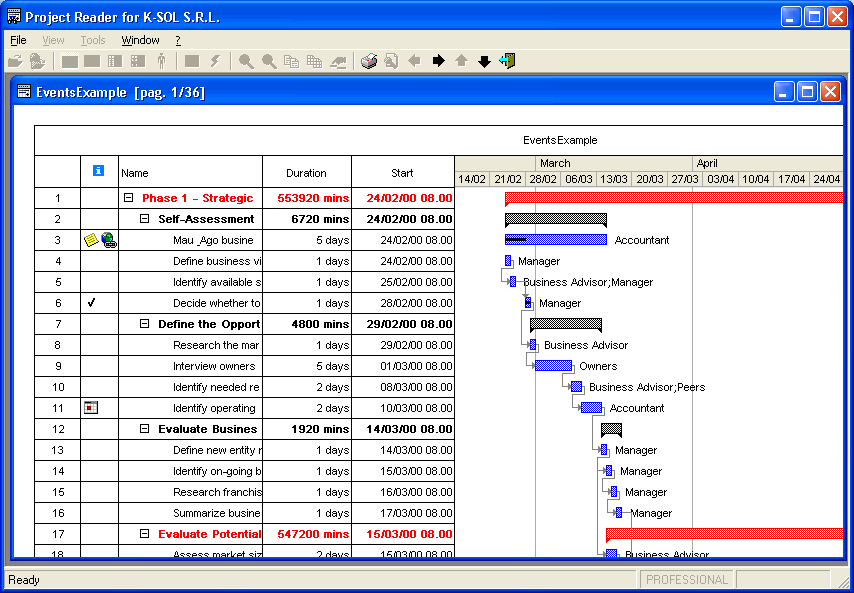854x593 pixels.
Task: Click the gray left arrow page button
Action: click(x=415, y=61)
